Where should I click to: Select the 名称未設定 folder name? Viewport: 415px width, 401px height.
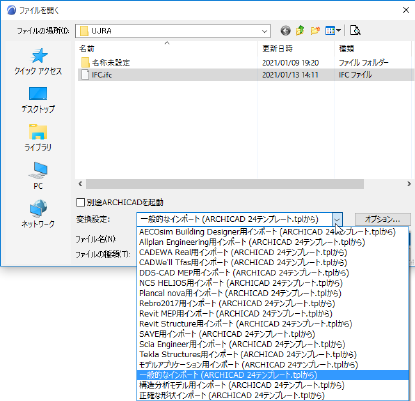pos(111,62)
